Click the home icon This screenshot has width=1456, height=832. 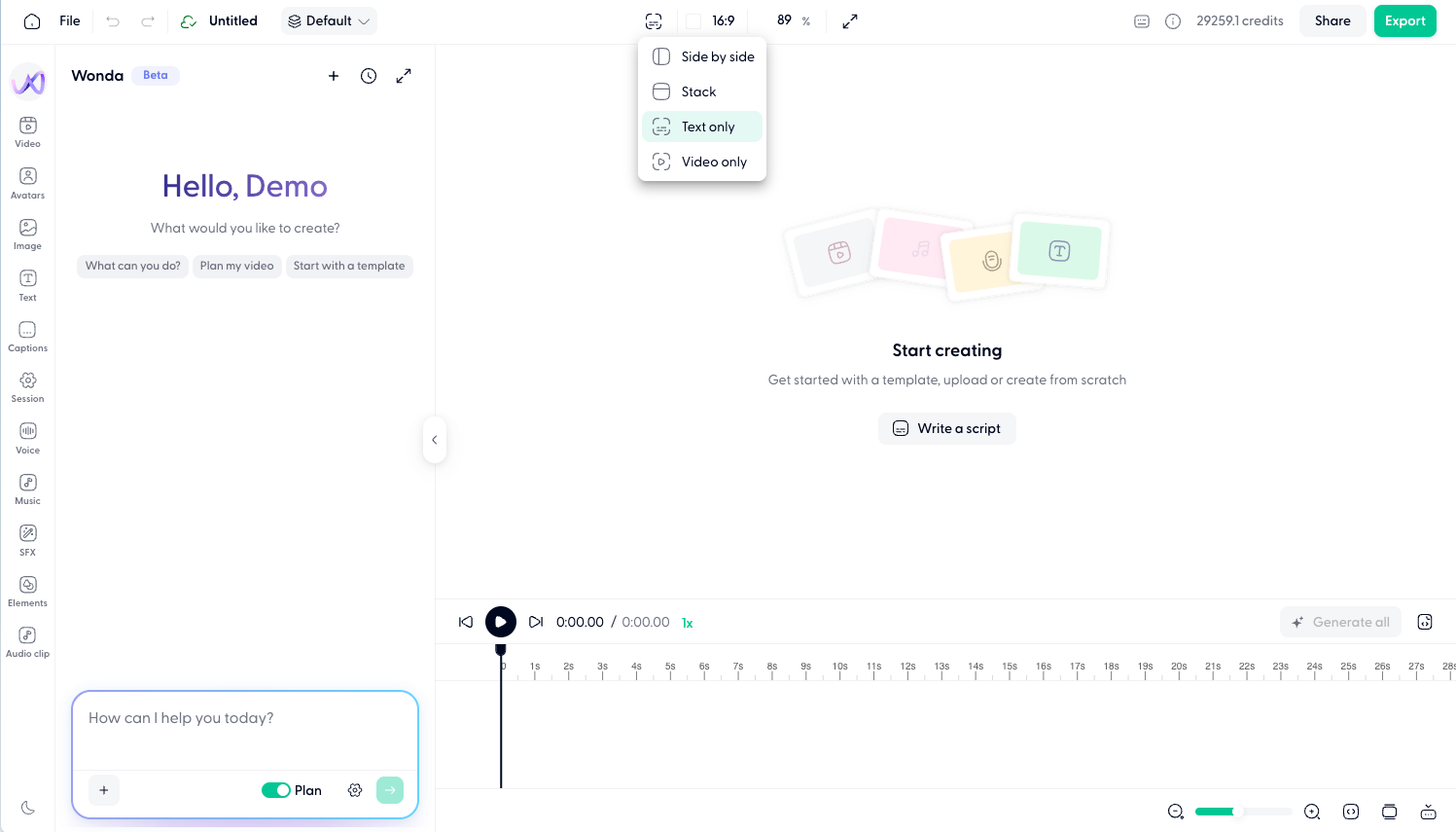[32, 21]
